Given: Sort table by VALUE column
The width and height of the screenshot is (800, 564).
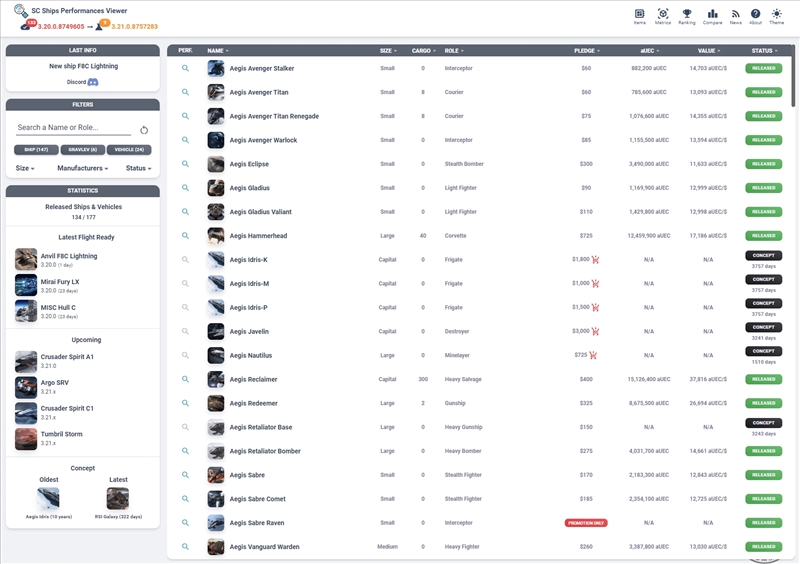Looking at the screenshot, I should (x=709, y=51).
